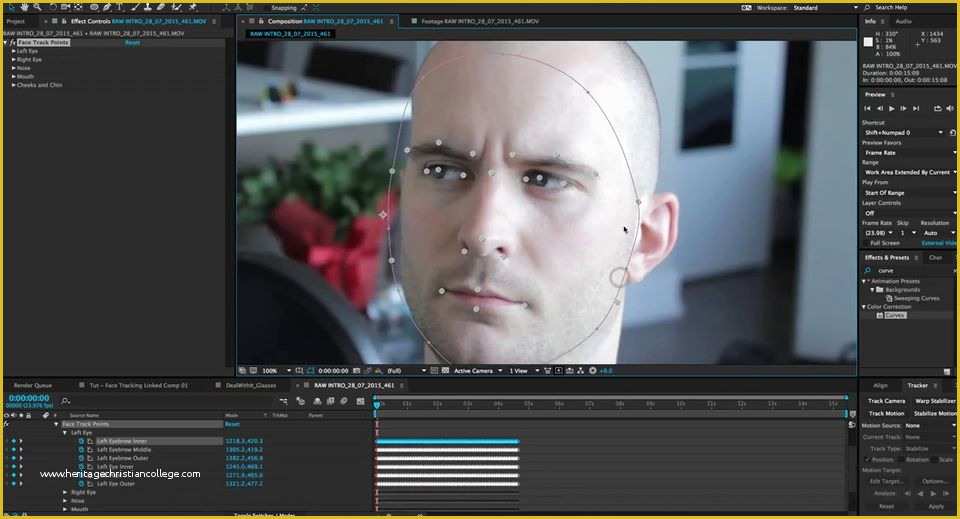
Task: Toggle the Position checkbox in Tracker panel
Action: (868, 460)
